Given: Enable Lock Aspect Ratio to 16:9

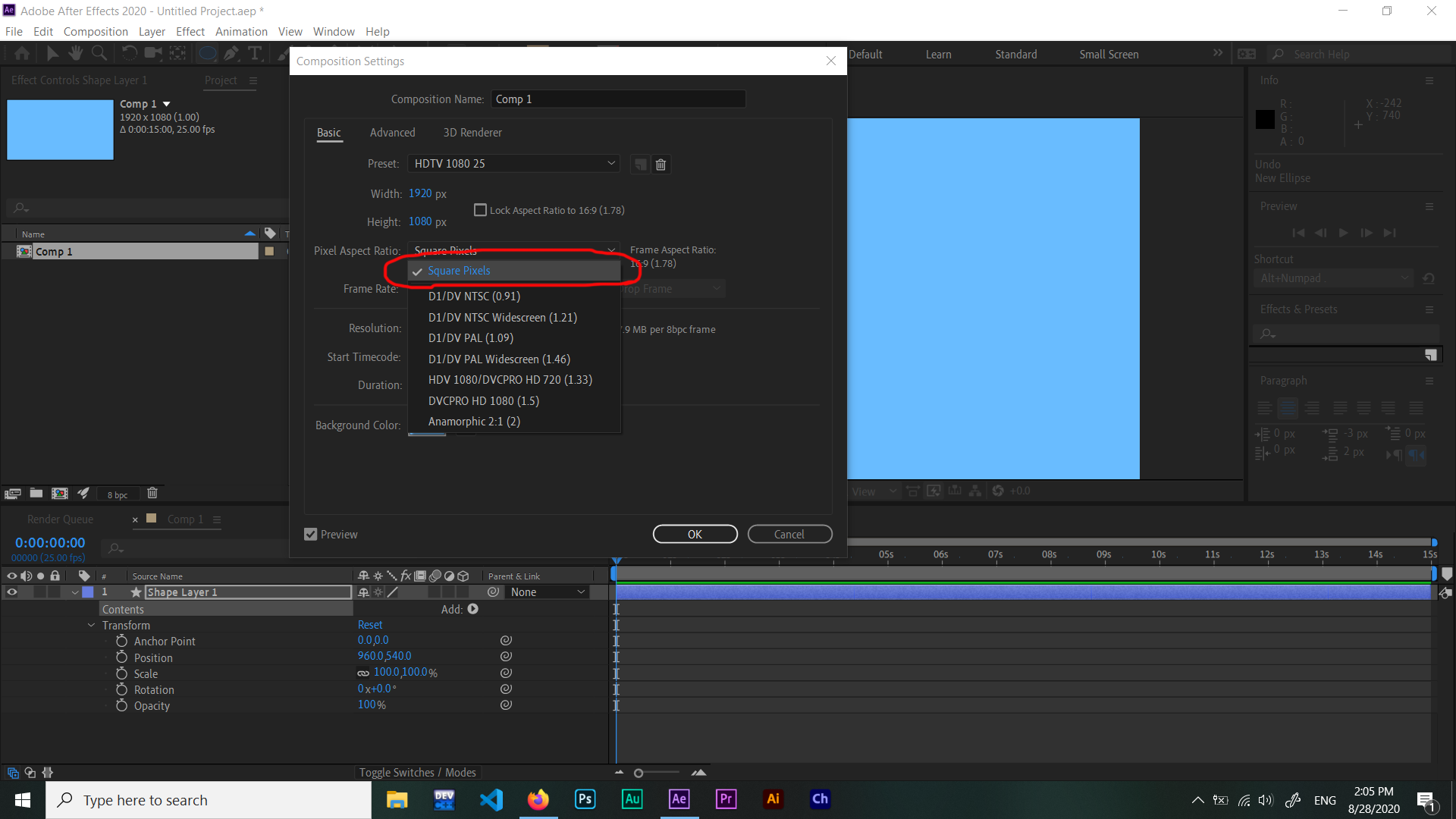Looking at the screenshot, I should coord(480,209).
